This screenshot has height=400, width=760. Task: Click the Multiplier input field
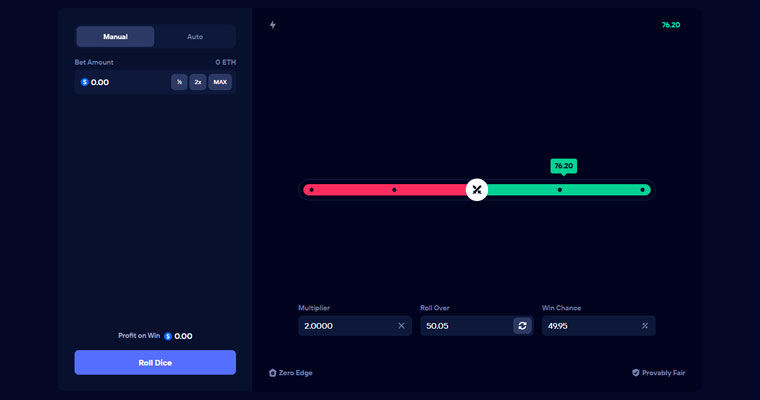(x=355, y=326)
